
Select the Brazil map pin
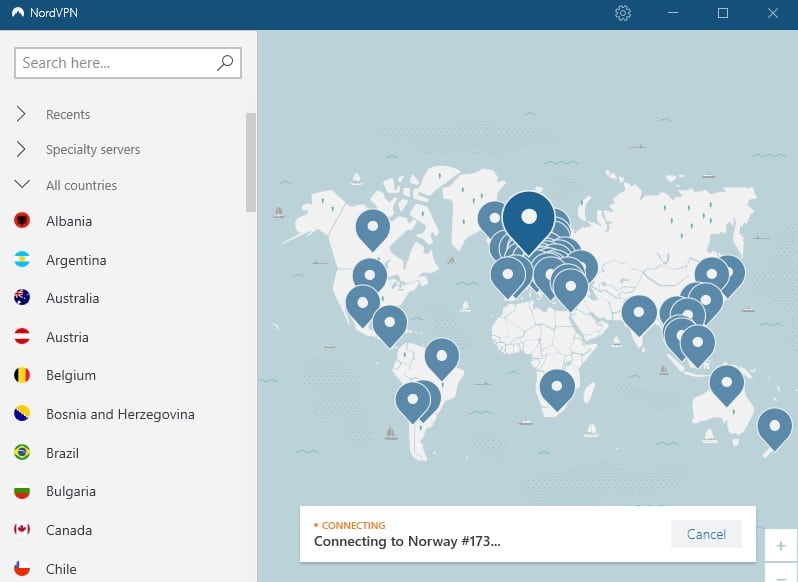pos(442,356)
